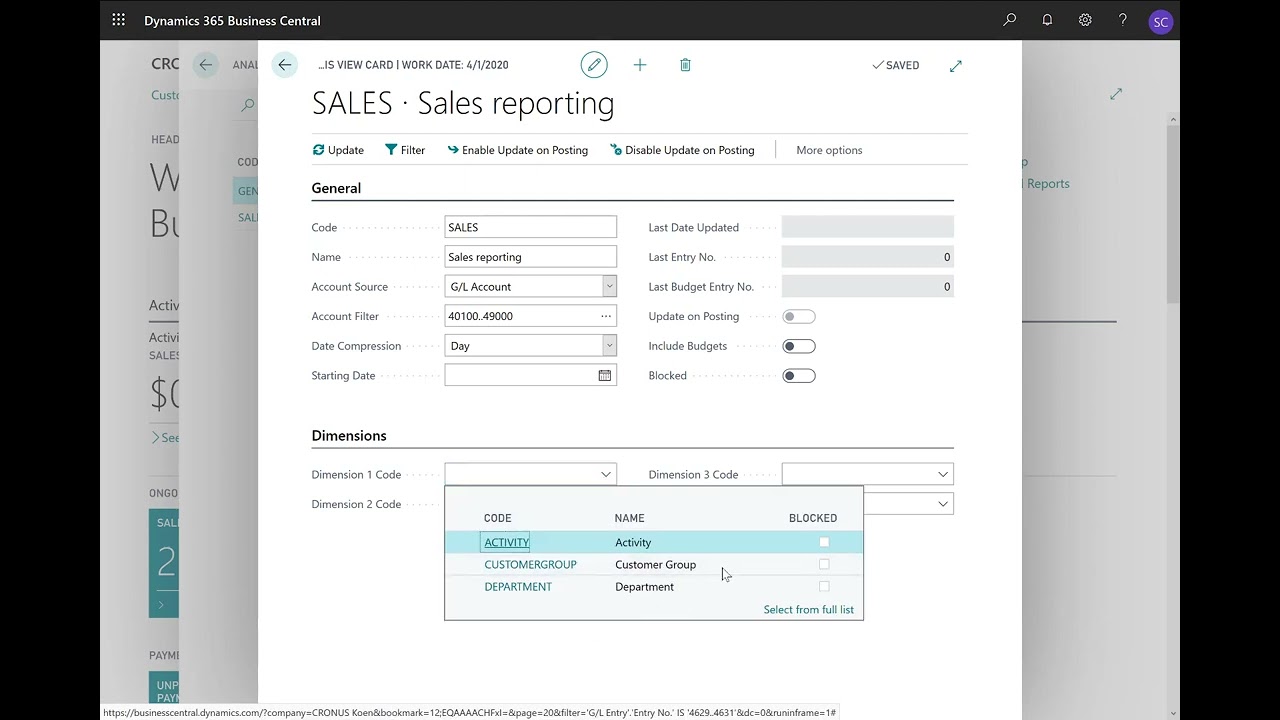The image size is (1280, 720).
Task: Toggle the Blocked switch
Action: pyautogui.click(x=799, y=376)
